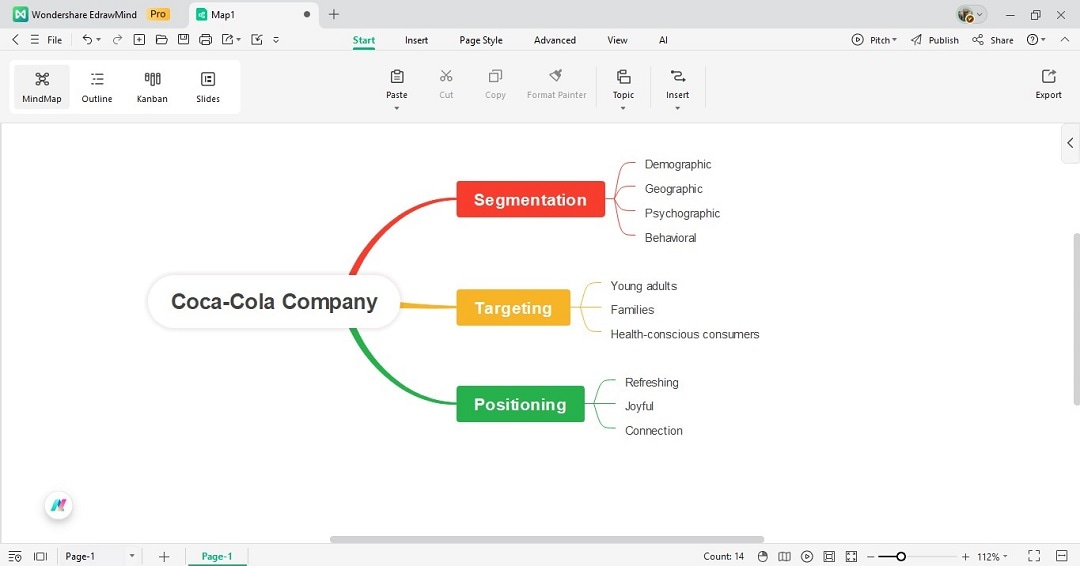Screen dimensions: 1080x566
Task: Click the Share button
Action: [x=993, y=40]
